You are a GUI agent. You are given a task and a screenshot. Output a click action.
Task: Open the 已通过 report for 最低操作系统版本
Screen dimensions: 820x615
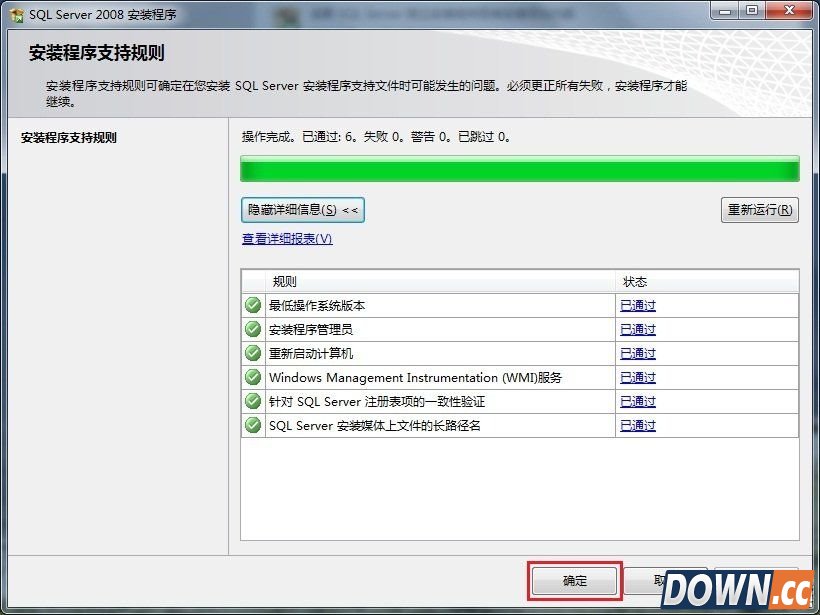[637, 305]
